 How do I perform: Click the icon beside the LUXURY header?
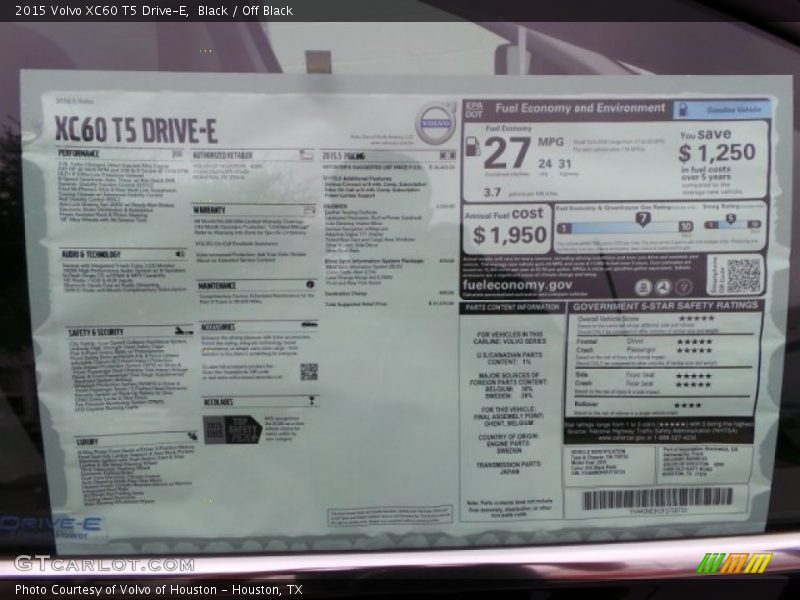click(192, 436)
